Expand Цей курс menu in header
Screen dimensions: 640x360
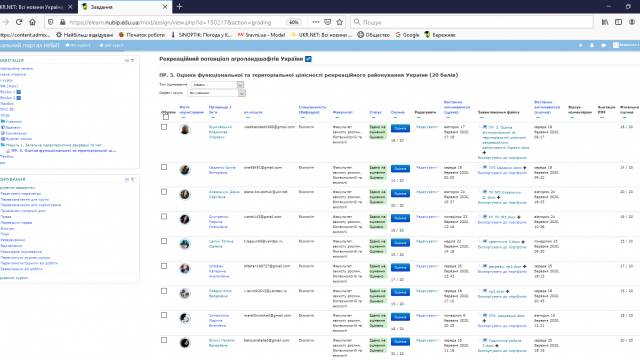point(111,45)
